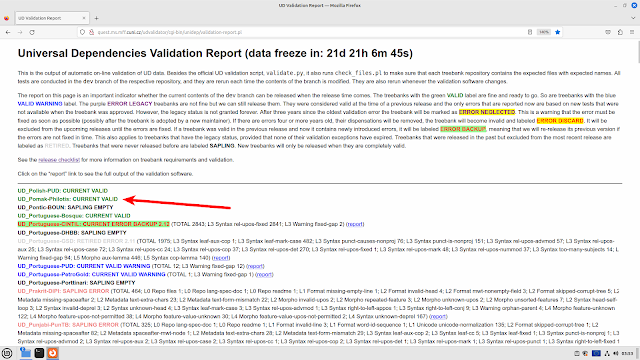Click the yellow ERROR DISCARD label
Viewport: 640px width, 360px height.
pos(560,121)
